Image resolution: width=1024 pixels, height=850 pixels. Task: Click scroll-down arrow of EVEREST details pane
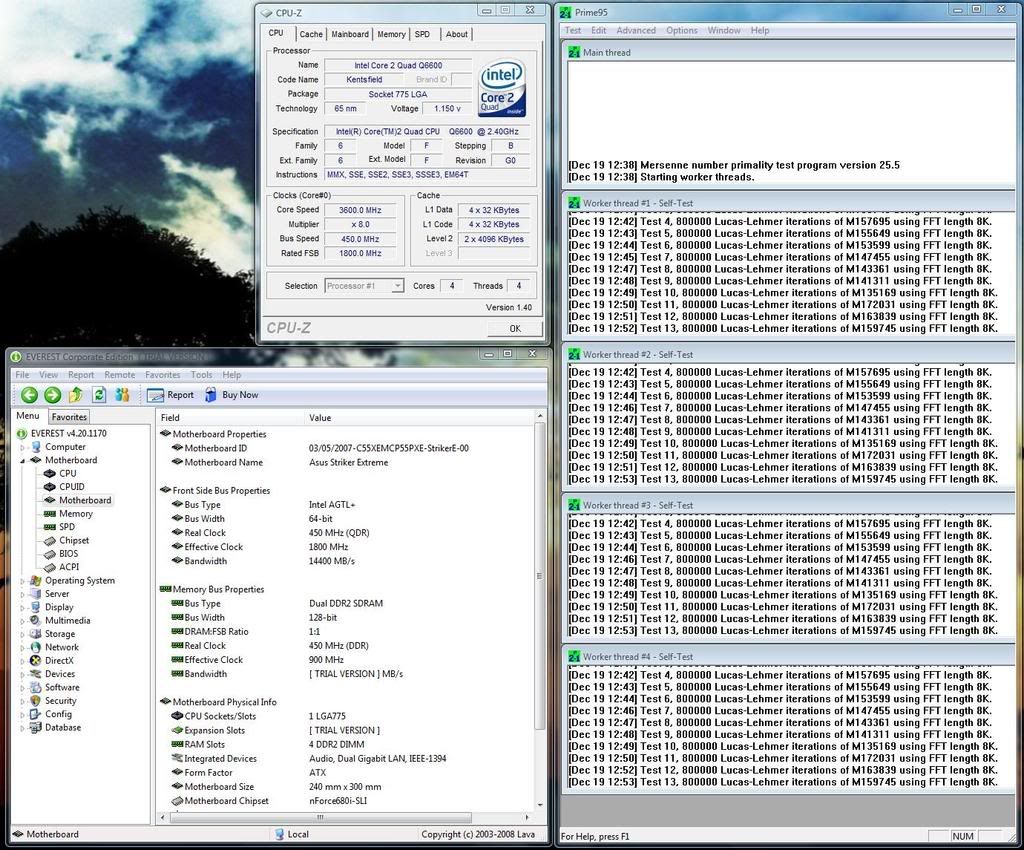click(x=540, y=805)
